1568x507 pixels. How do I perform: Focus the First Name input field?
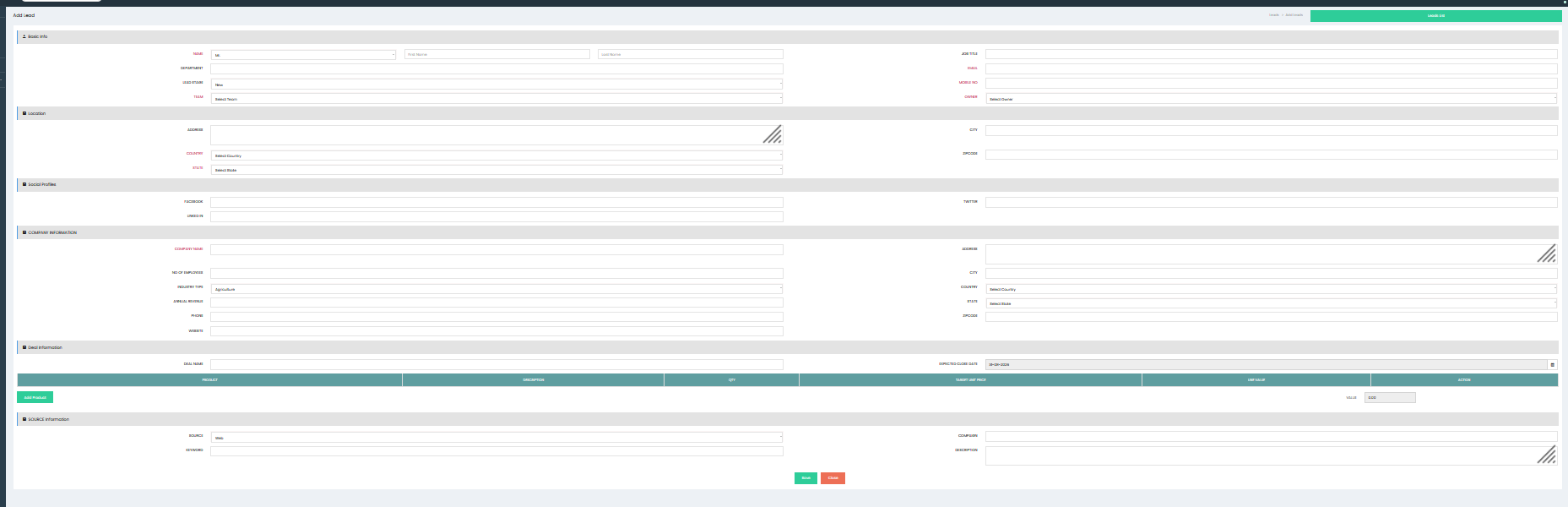496,54
